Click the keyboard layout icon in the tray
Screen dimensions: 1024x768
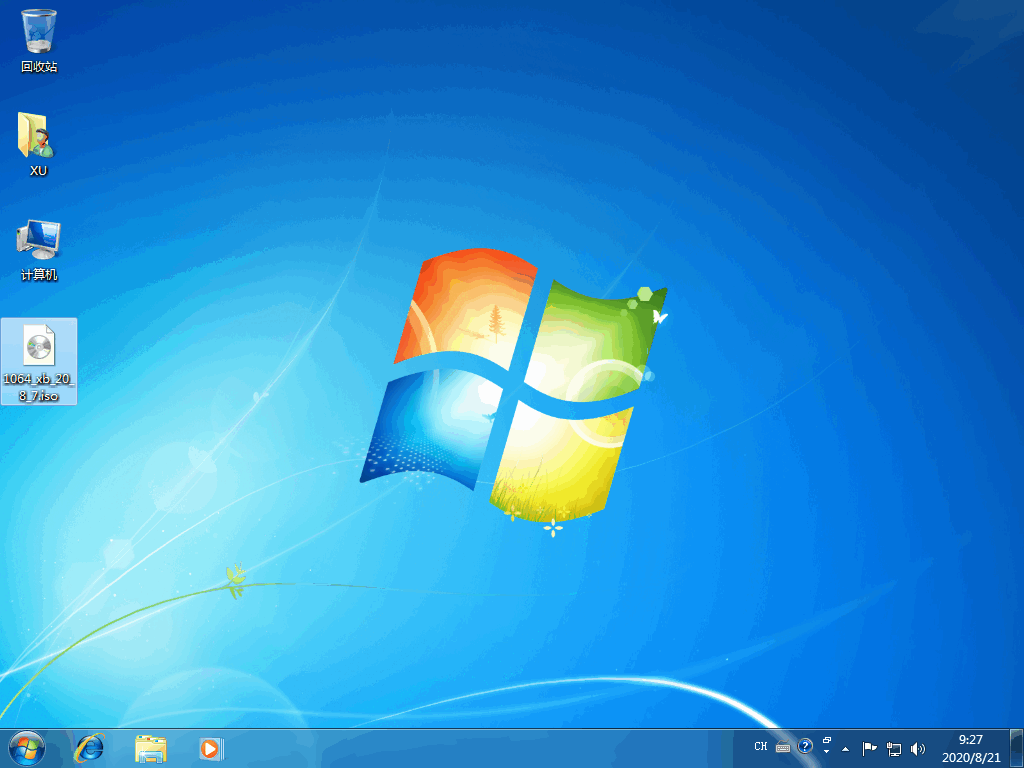tap(783, 746)
